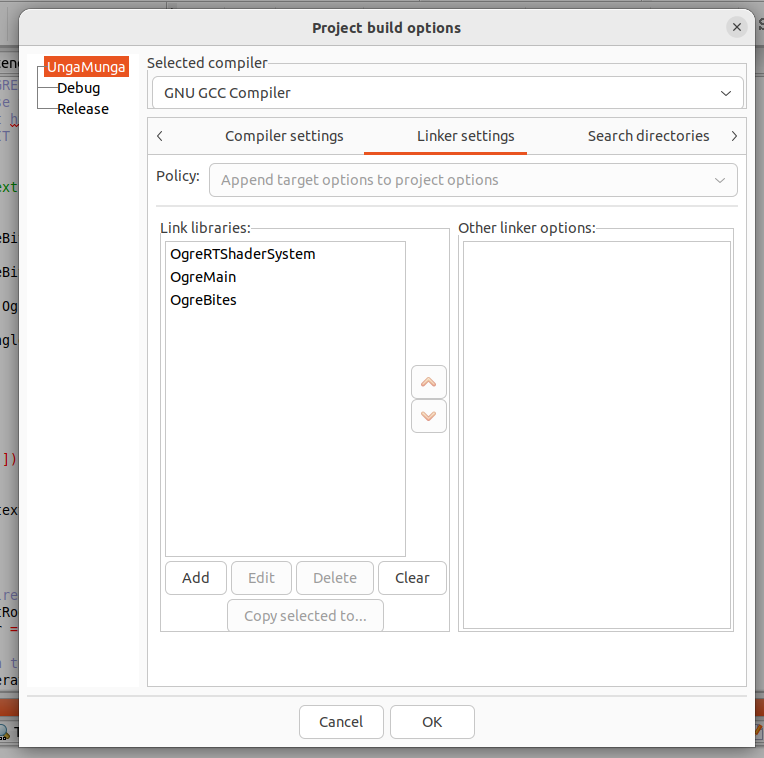Select the Release build target
The image size is (764, 758).
point(83,109)
